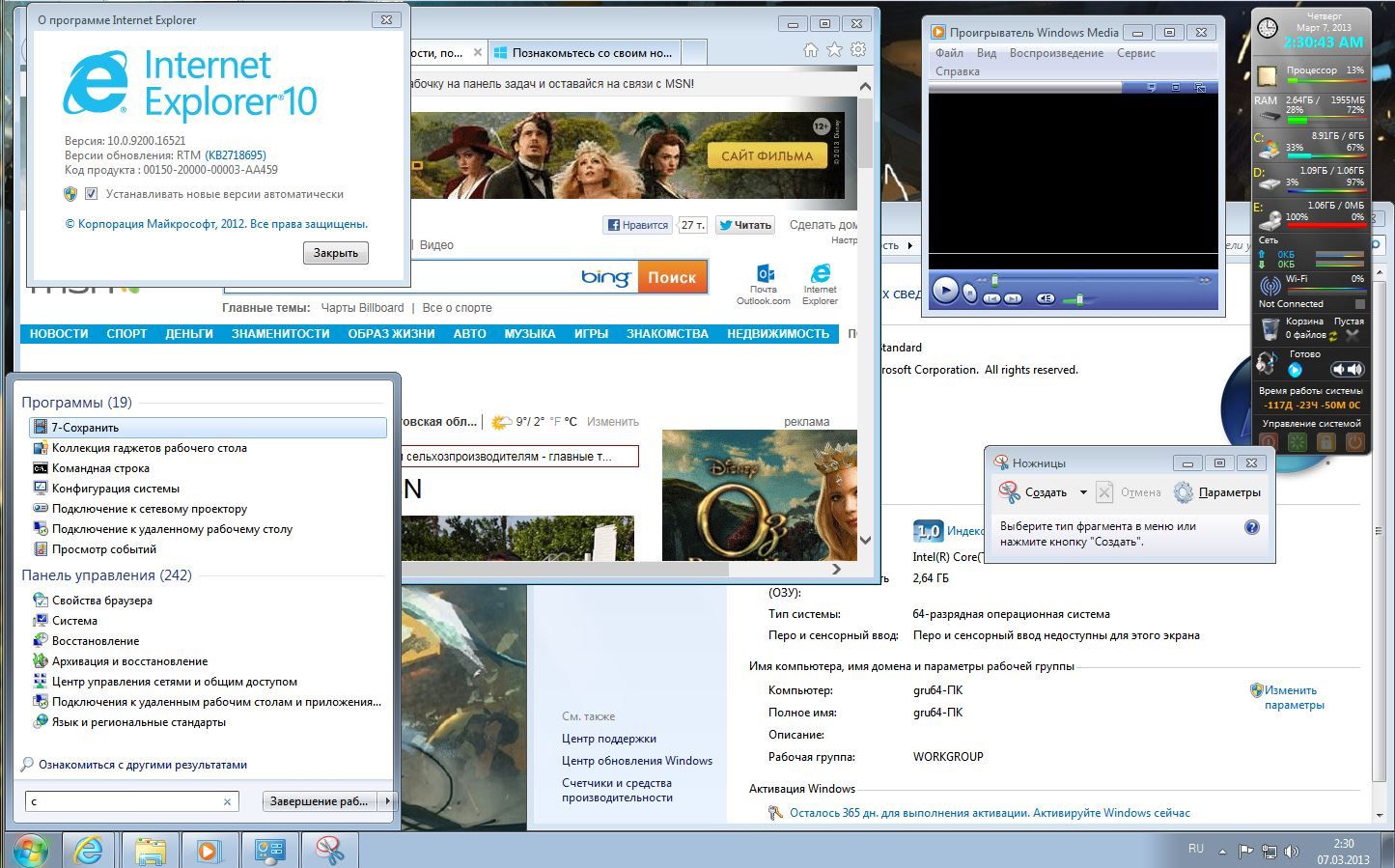
Task: Open IE Favorites star icon
Action: coord(834,50)
